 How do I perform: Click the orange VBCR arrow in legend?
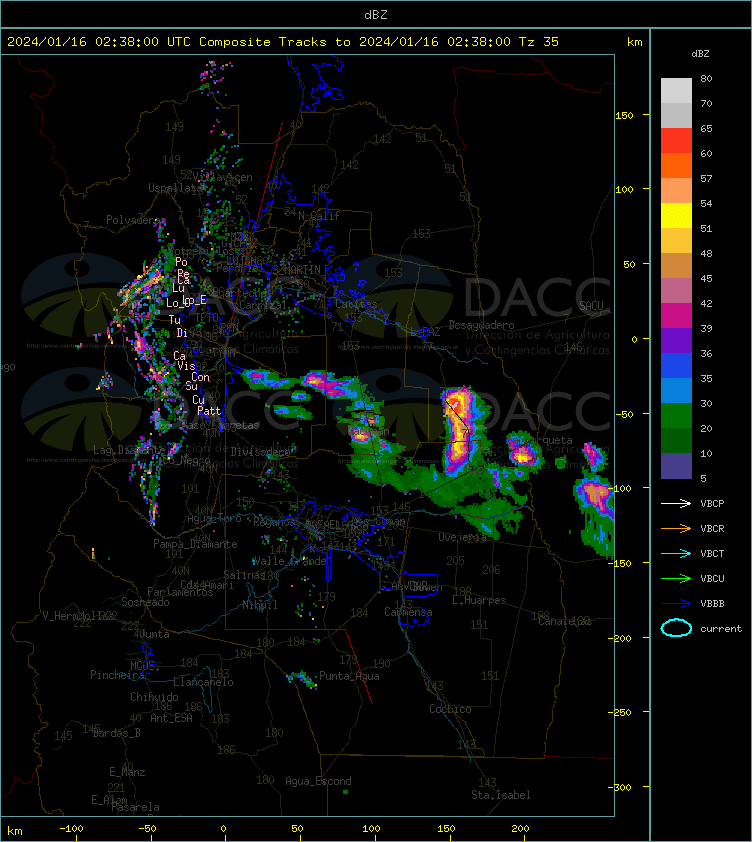pos(676,528)
